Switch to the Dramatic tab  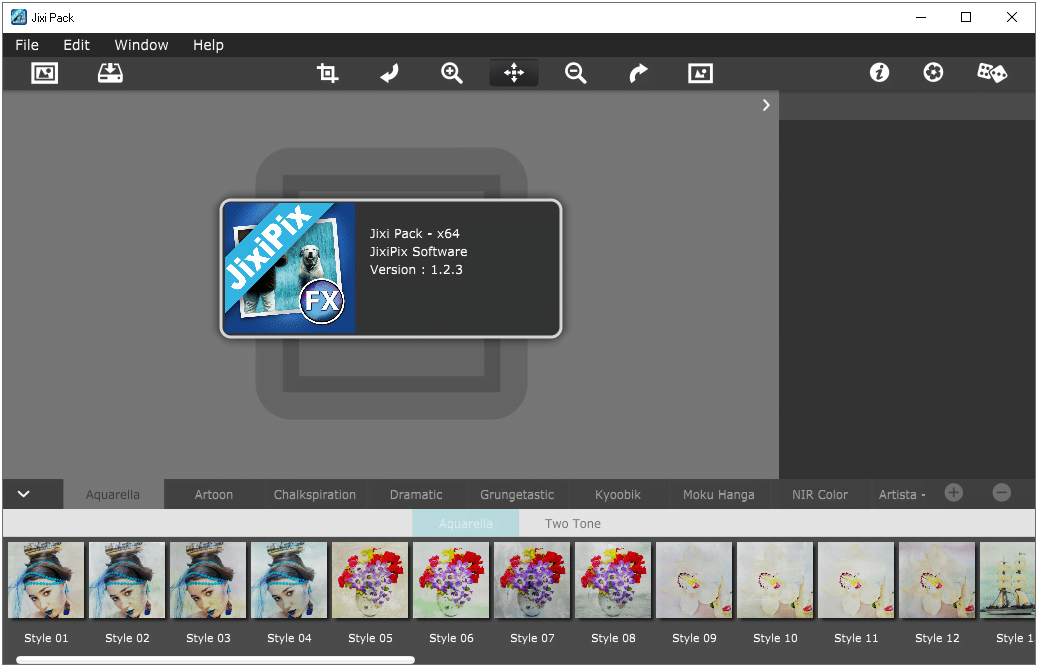pos(416,495)
